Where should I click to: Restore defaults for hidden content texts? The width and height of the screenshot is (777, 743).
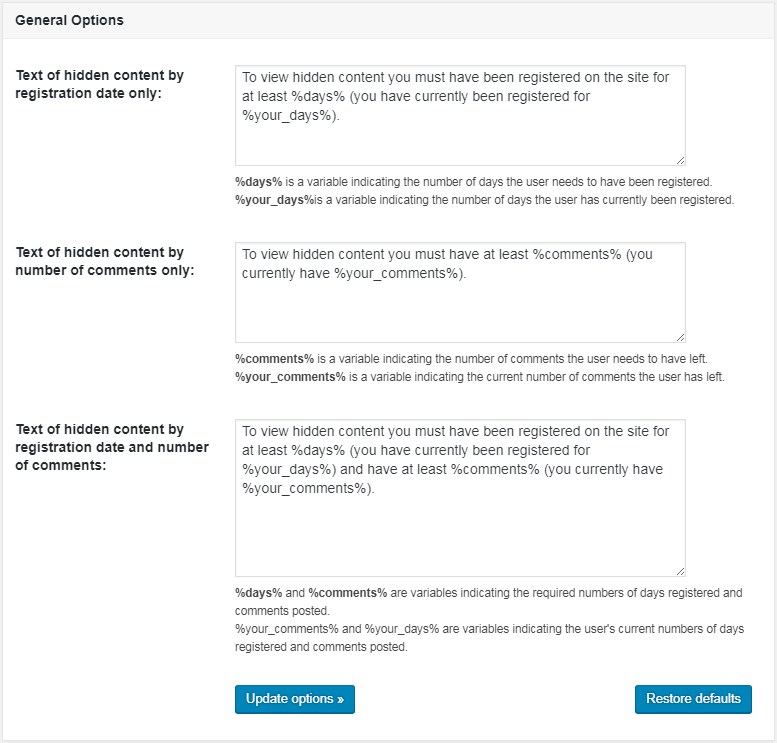(x=693, y=699)
